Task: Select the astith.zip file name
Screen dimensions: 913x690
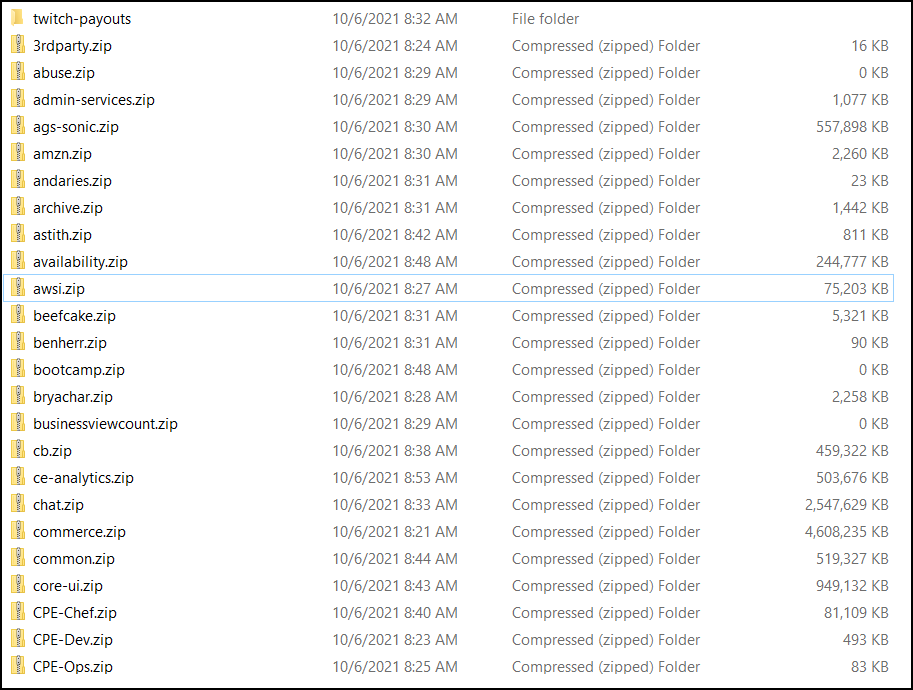Action: (x=62, y=235)
